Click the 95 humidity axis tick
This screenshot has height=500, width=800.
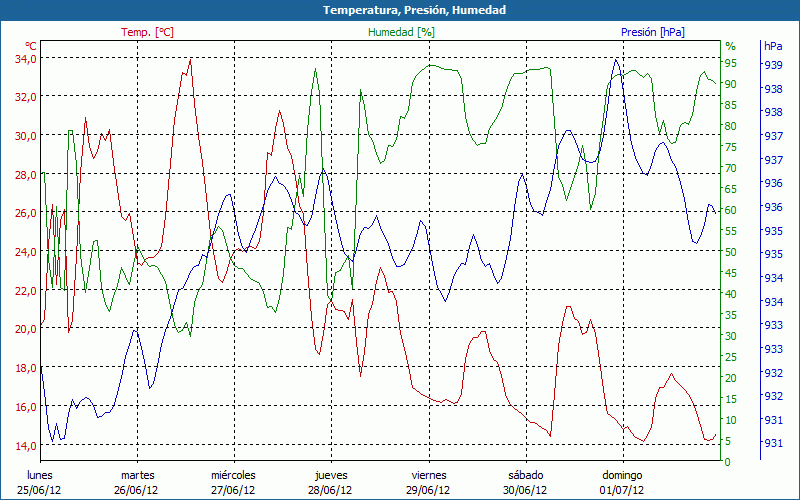[730, 63]
